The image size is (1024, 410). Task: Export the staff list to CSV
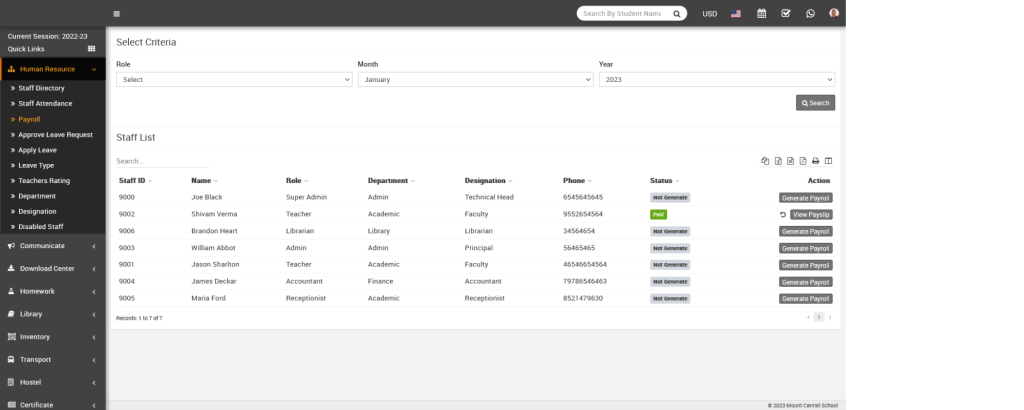(791, 161)
